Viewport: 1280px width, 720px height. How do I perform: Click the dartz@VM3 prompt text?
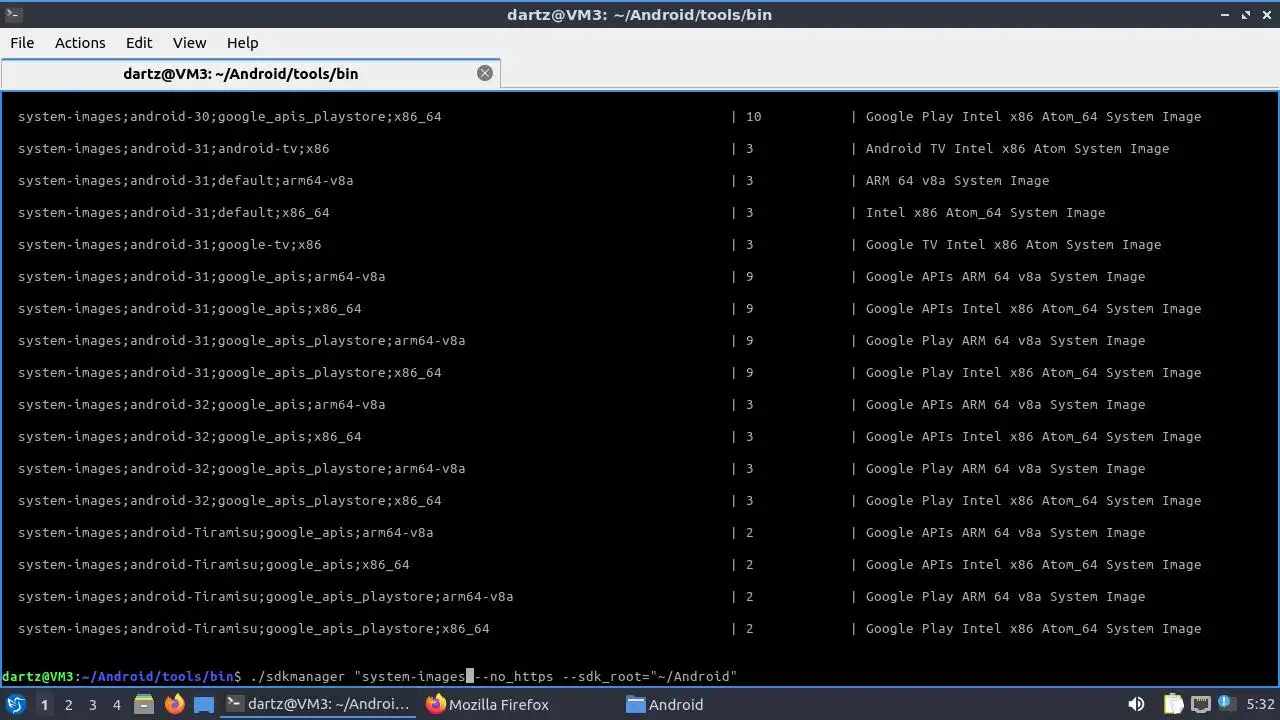click(122, 676)
